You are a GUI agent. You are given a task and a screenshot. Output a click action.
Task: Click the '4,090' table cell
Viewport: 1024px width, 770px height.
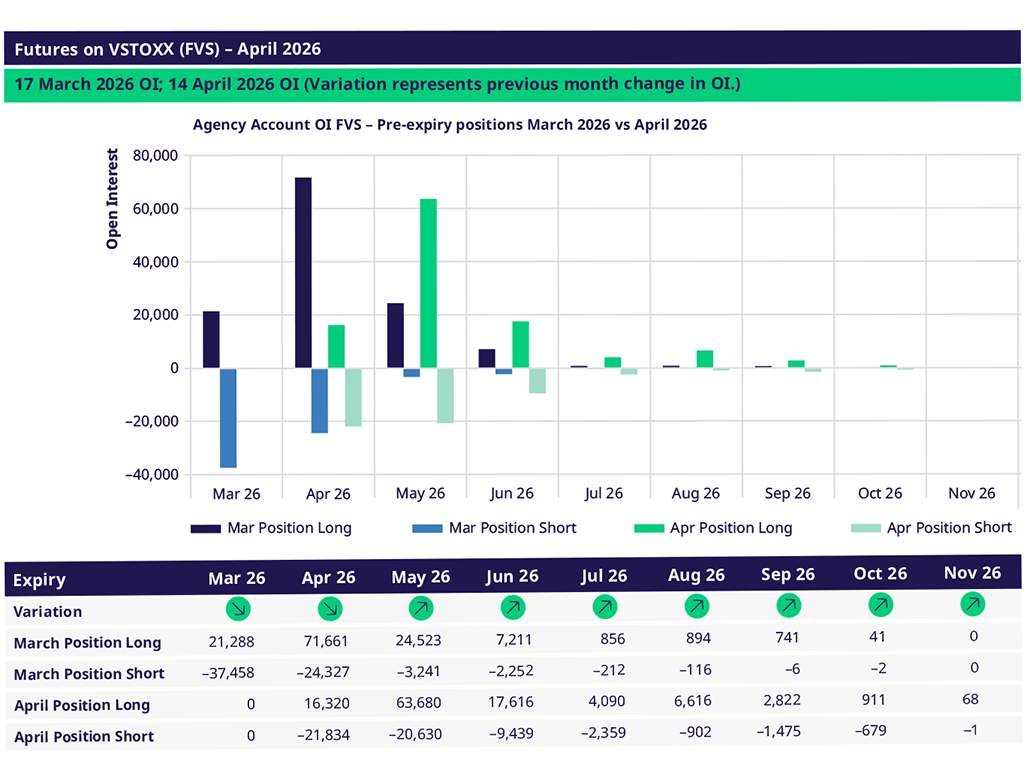coord(607,702)
